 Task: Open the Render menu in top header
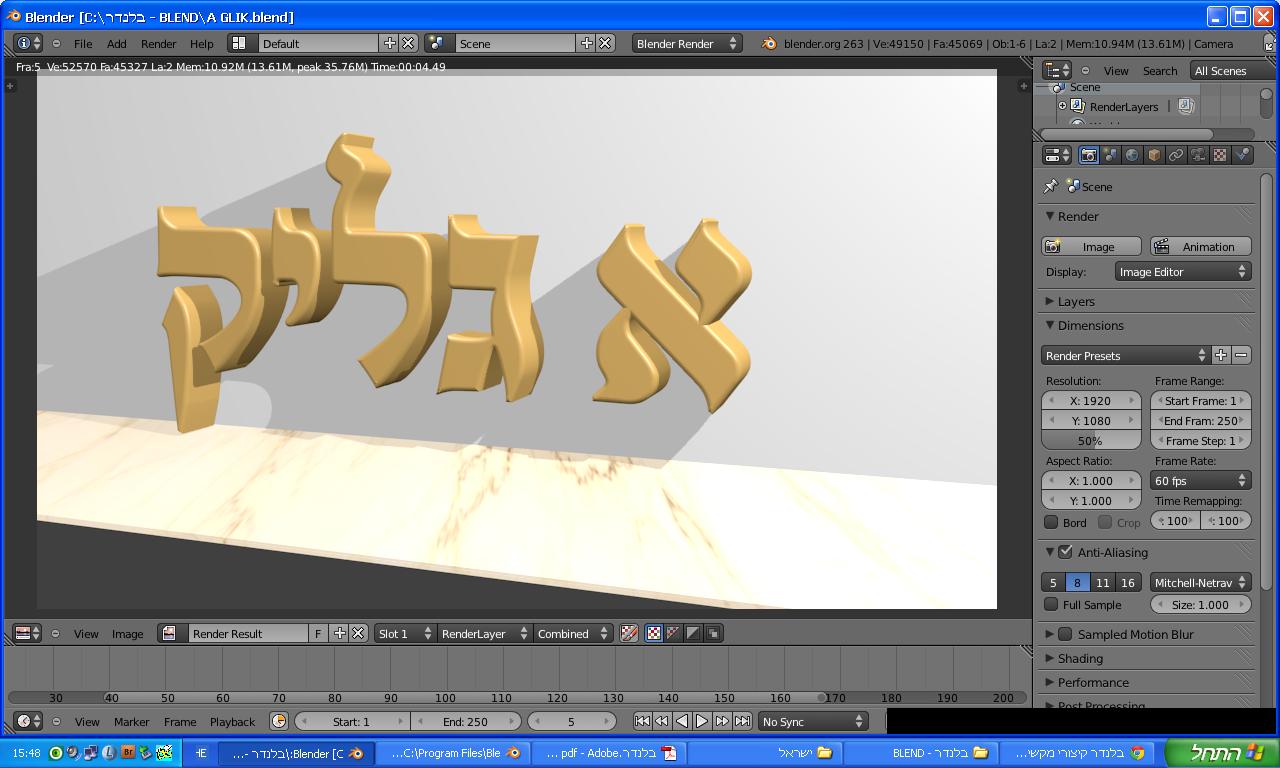coord(158,43)
